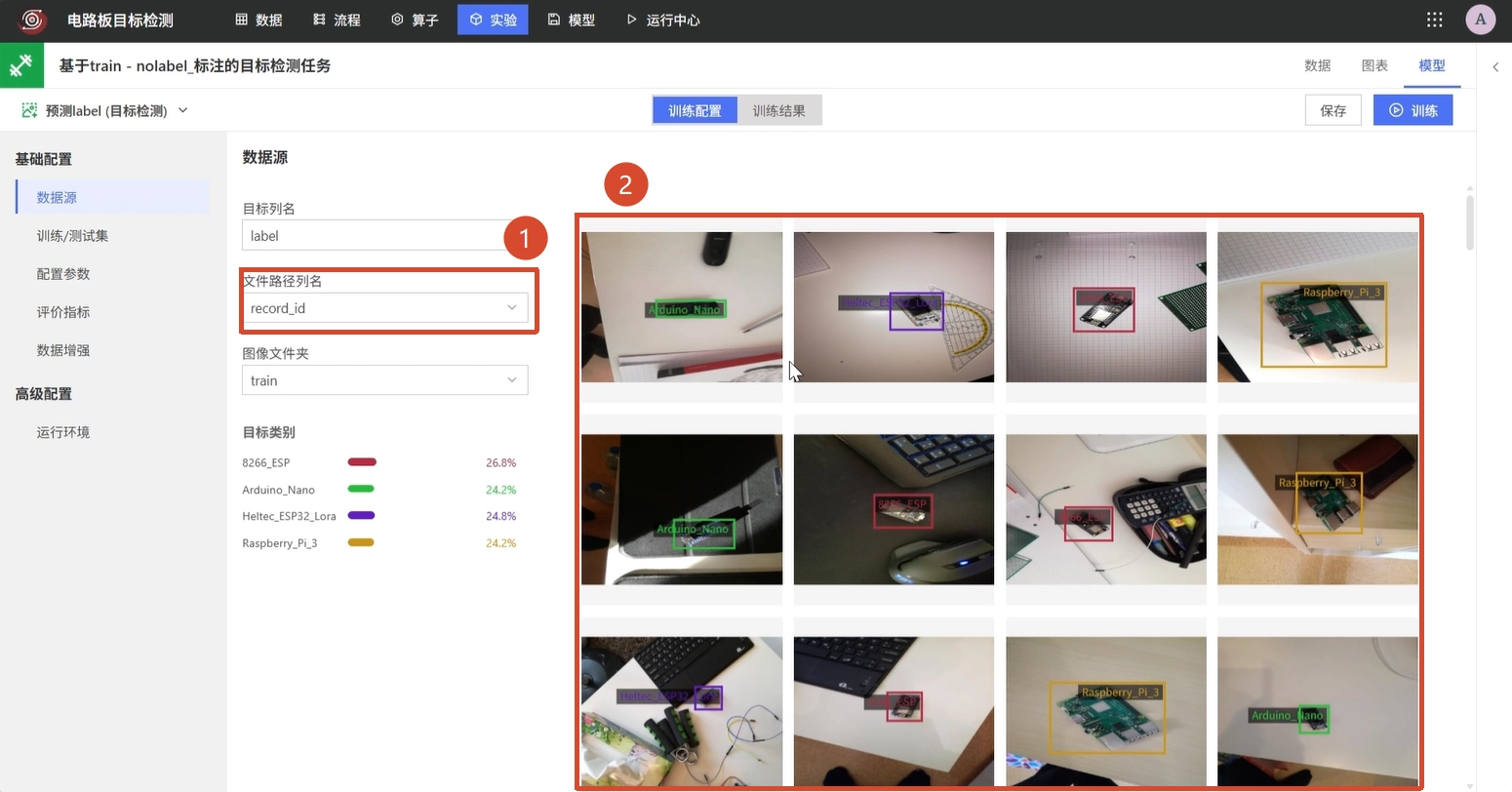Open the 算子 top menu
This screenshot has height=792, width=1512.
point(415,20)
